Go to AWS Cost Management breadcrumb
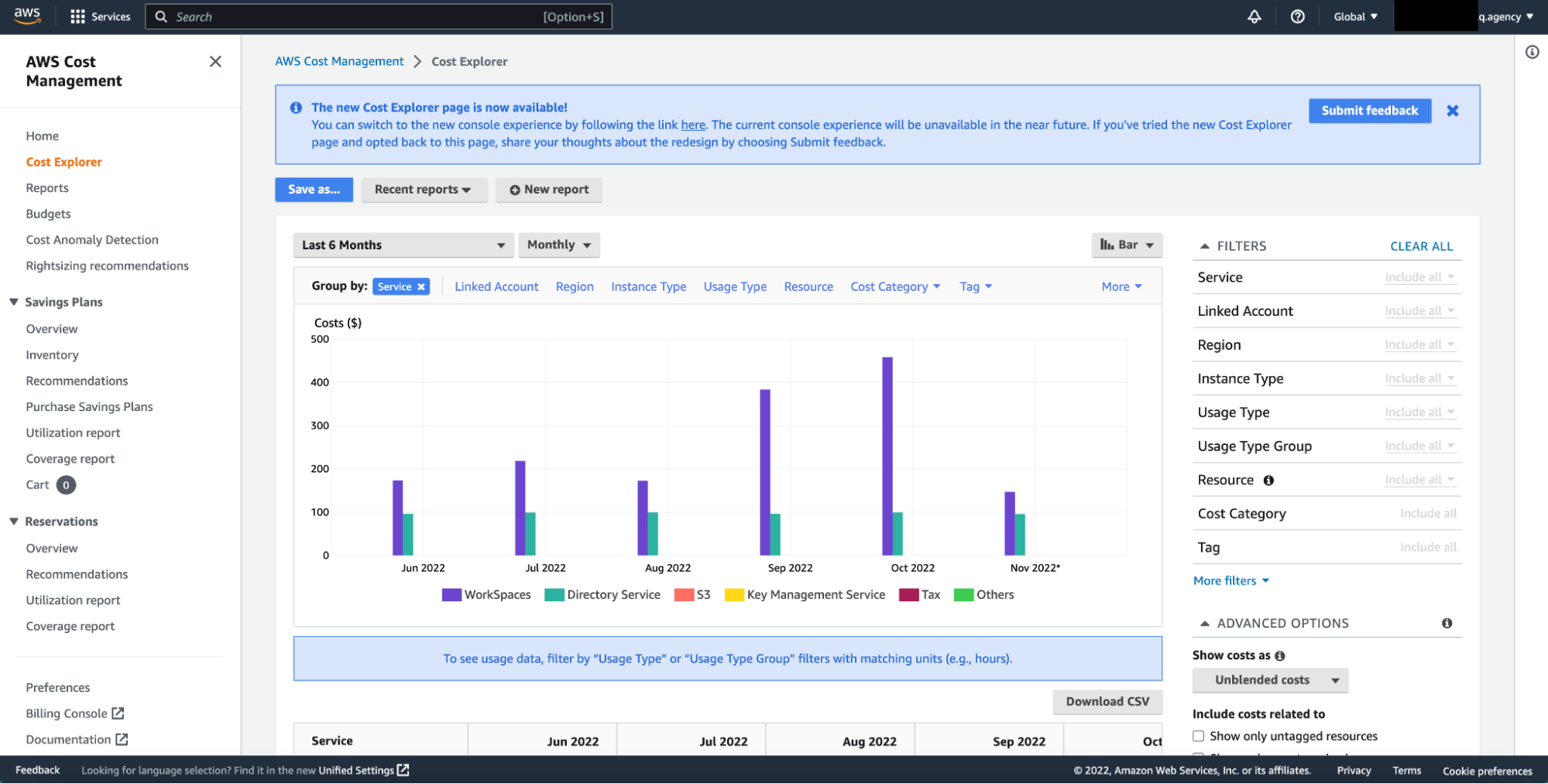This screenshot has width=1548, height=784. (x=339, y=61)
